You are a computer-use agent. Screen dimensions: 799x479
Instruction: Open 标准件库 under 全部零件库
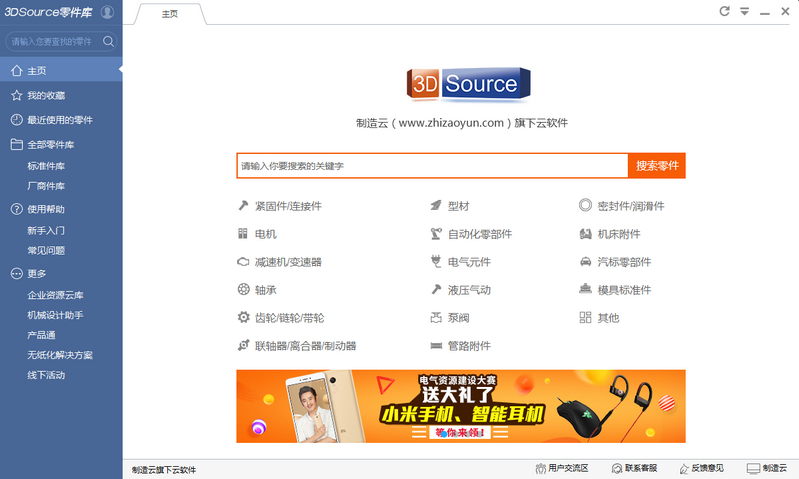pyautogui.click(x=46, y=166)
